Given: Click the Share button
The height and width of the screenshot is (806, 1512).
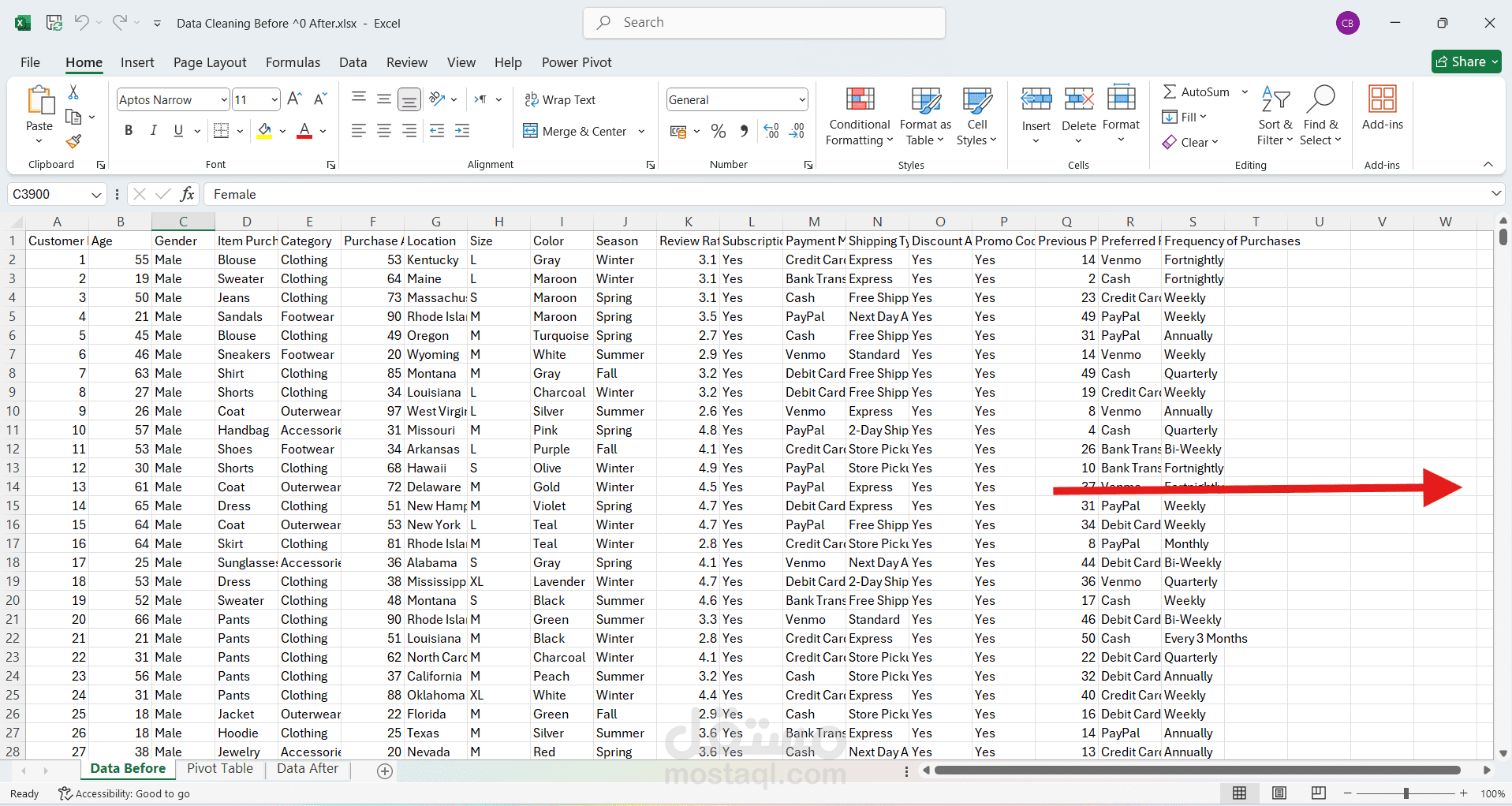Looking at the screenshot, I should tap(1466, 62).
